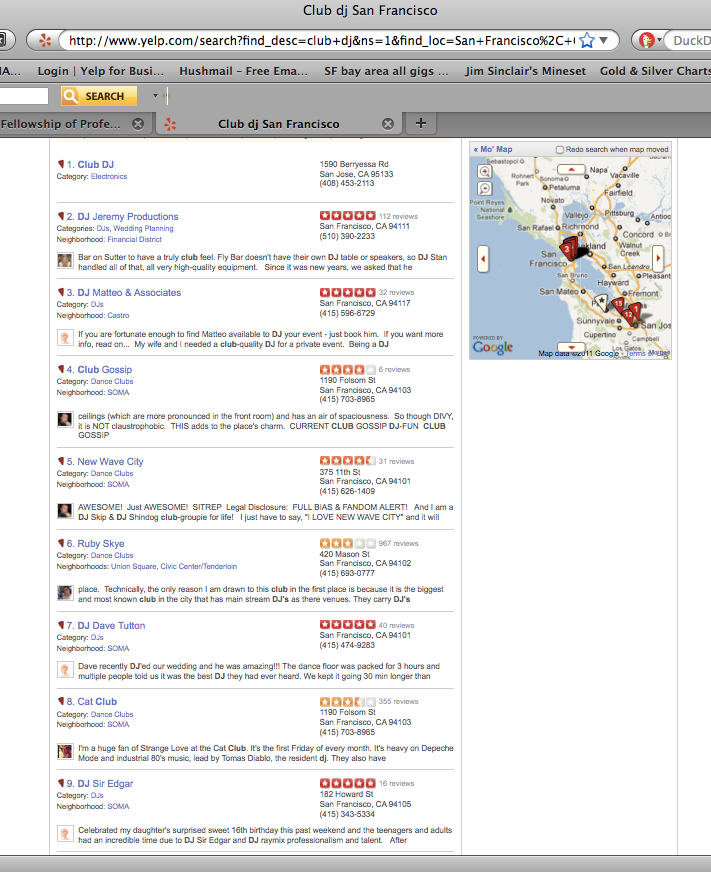Screen dimensions: 711x872
Task: Click placeholder avatar under DJ Sir Edgar
Action: coord(65,834)
